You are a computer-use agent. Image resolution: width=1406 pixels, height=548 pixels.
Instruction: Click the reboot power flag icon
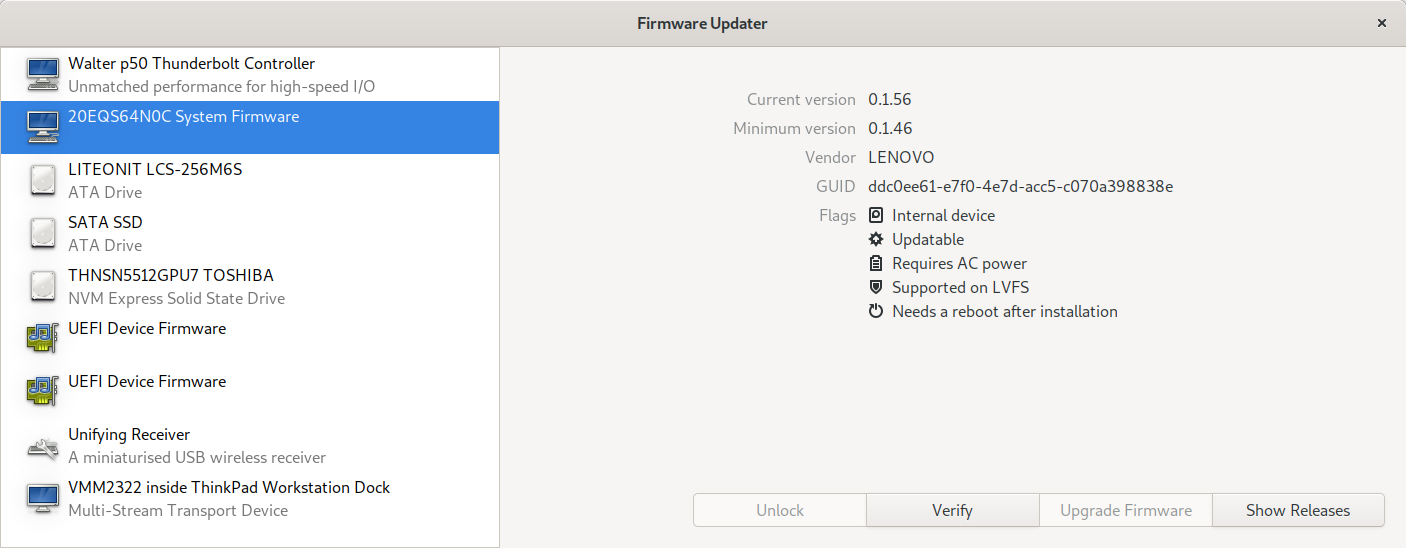click(x=876, y=312)
